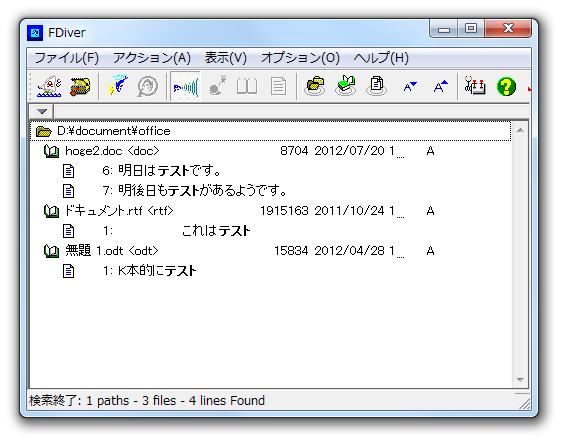Click the grayed spiral stop icon

coord(147,86)
